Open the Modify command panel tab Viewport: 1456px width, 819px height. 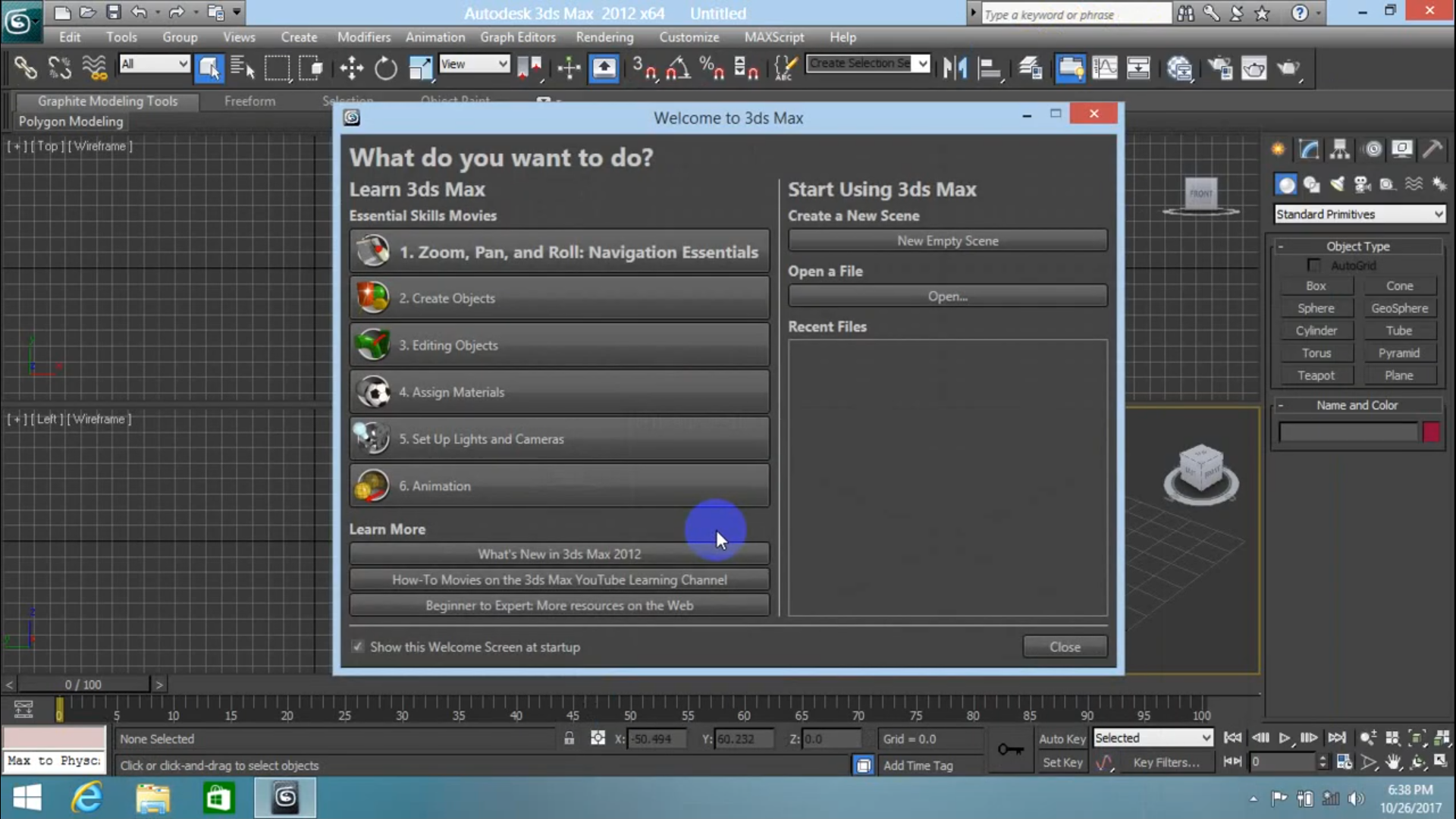point(1309,149)
